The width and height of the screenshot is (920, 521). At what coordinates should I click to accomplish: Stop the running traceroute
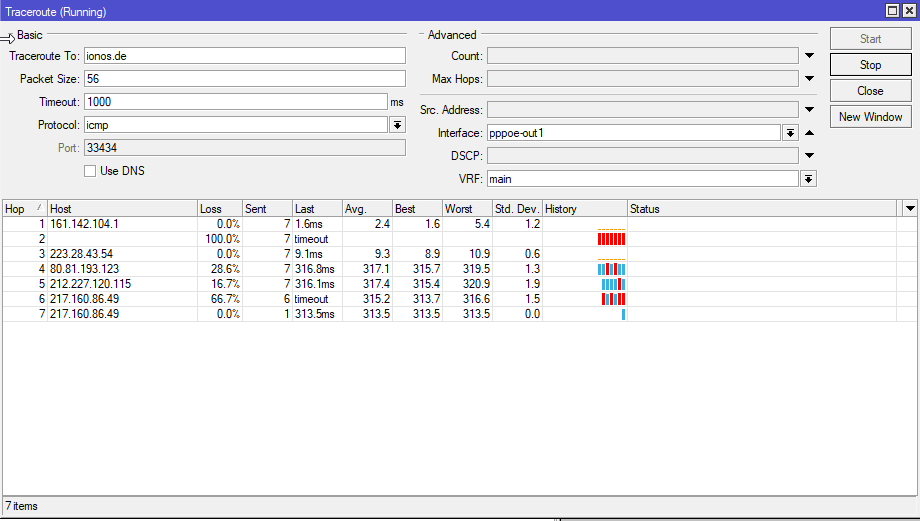tap(870, 65)
